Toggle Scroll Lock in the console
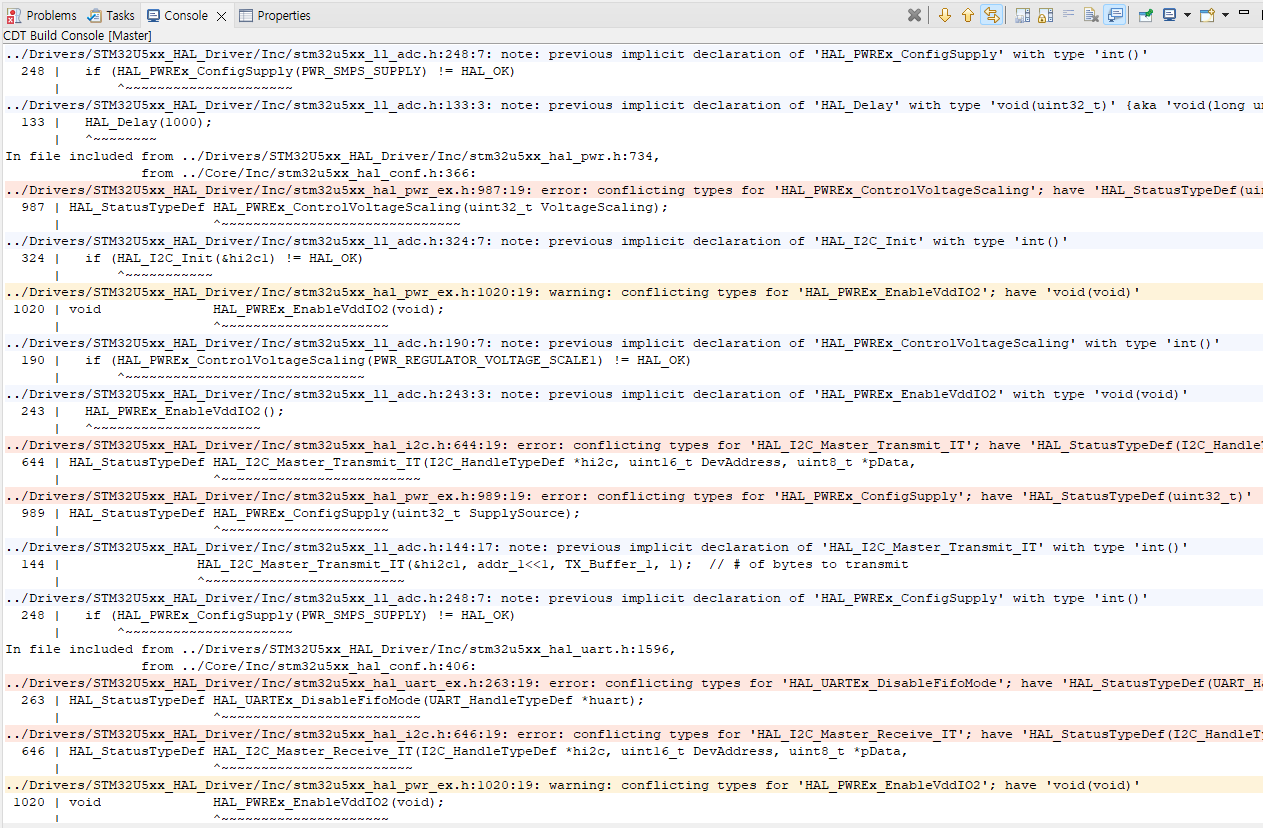1263x828 pixels. (1047, 15)
